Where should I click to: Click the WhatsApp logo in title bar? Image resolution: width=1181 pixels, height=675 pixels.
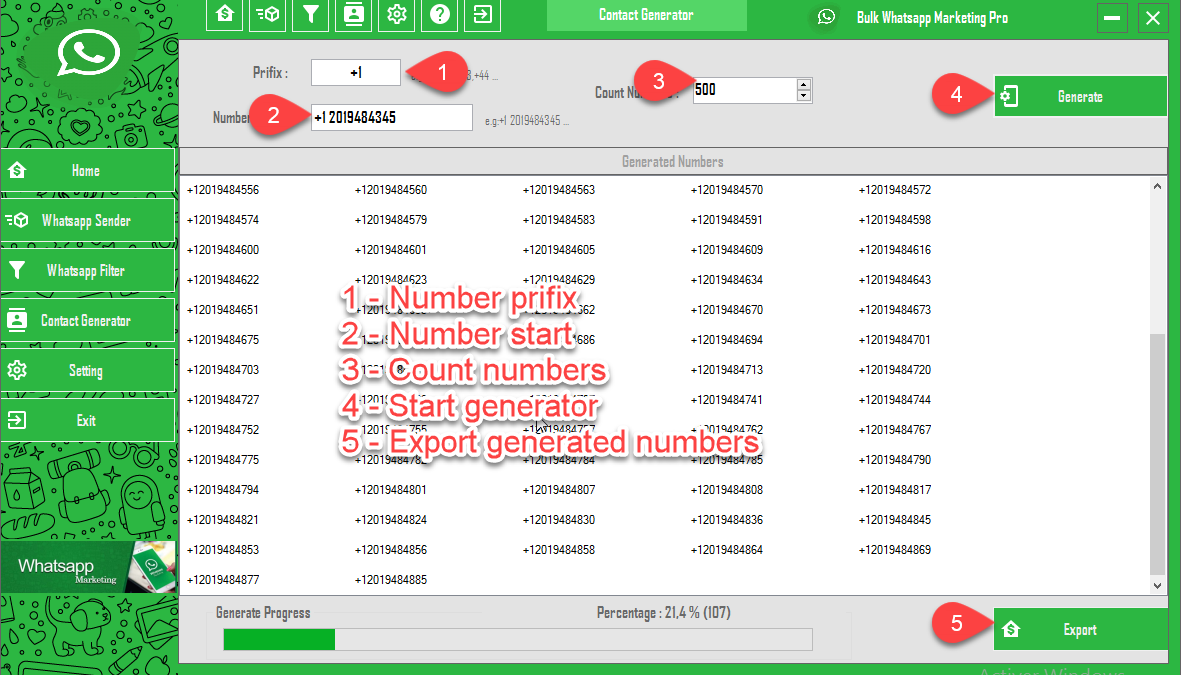point(826,17)
